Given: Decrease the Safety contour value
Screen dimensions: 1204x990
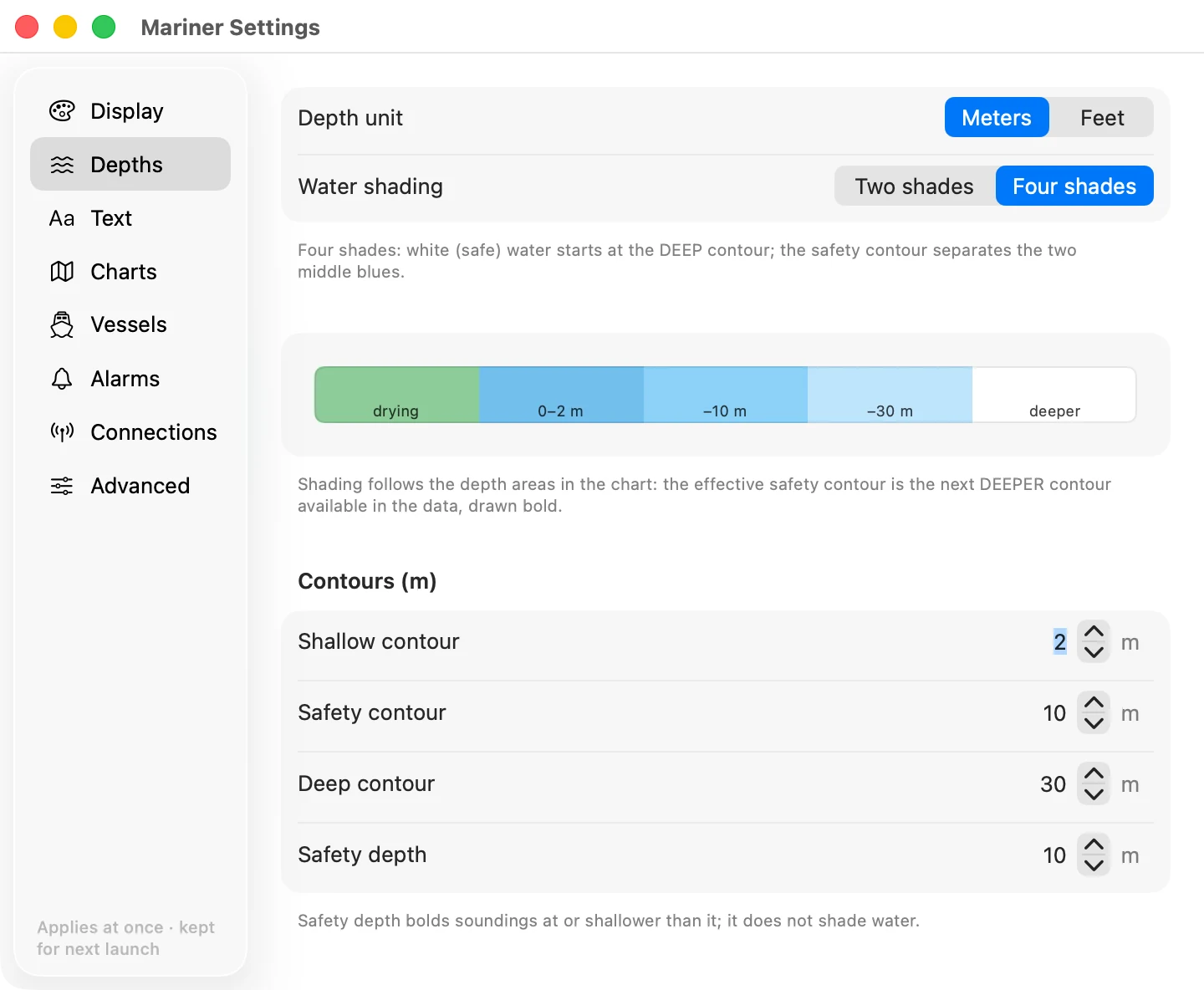Looking at the screenshot, I should click(1094, 723).
